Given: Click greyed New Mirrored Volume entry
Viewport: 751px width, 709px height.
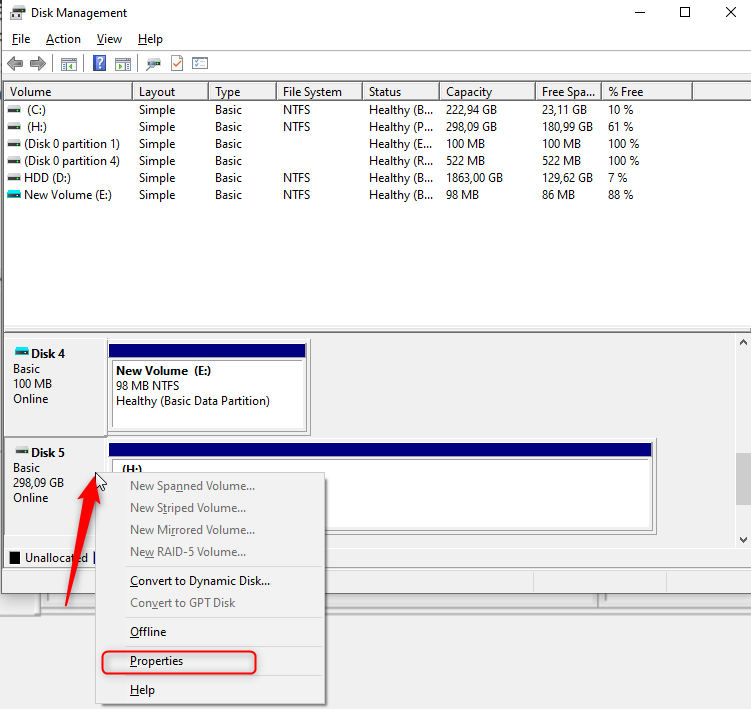Looking at the screenshot, I should pyautogui.click(x=210, y=530).
